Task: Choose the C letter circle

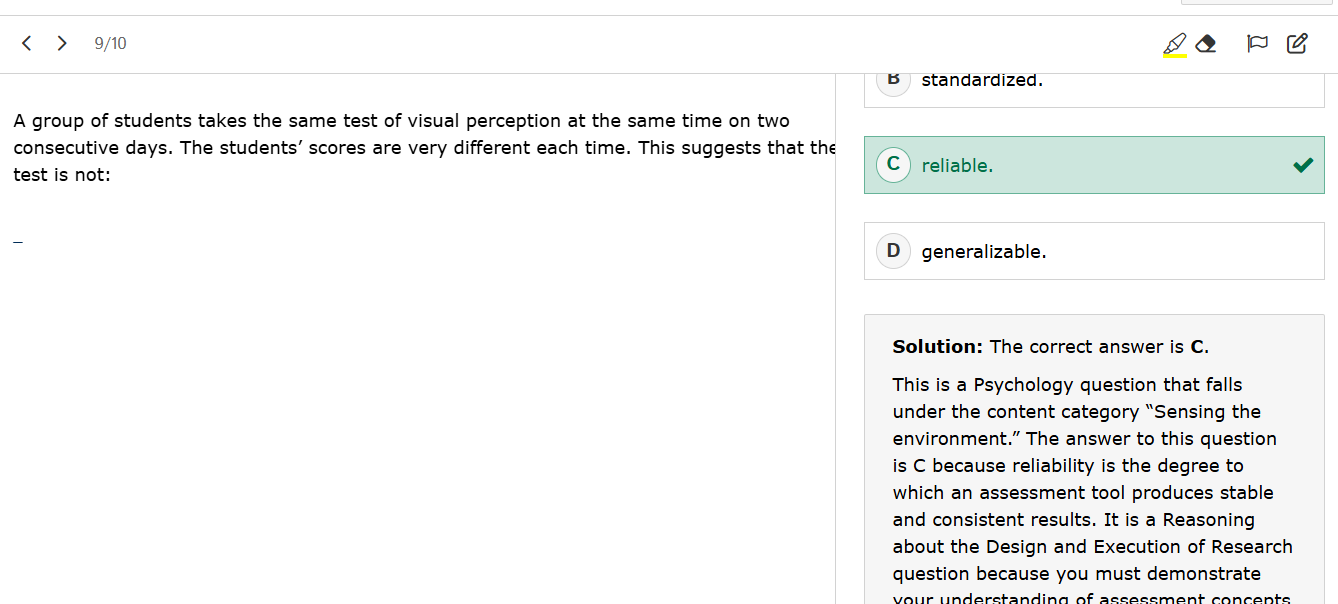Action: coord(893,165)
